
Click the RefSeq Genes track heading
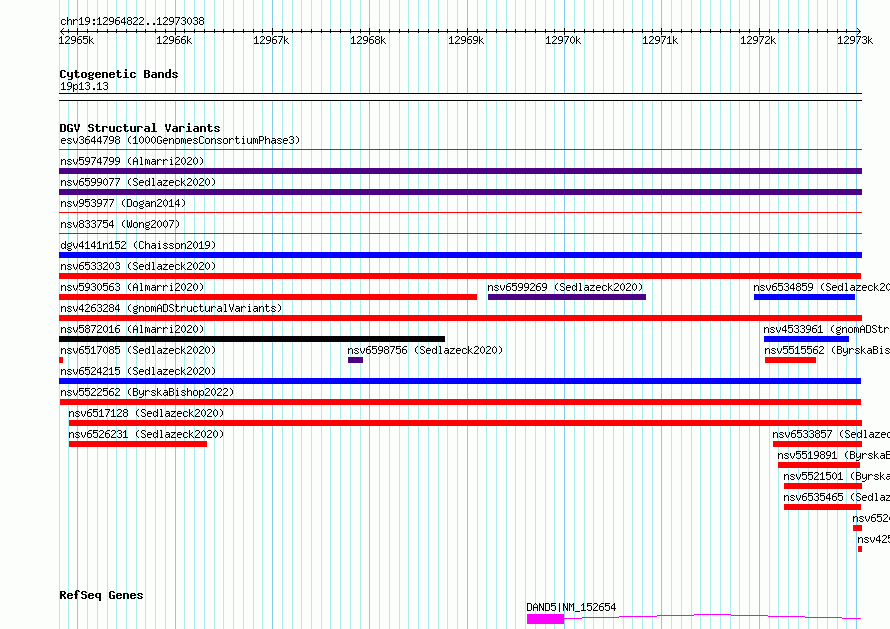[101, 595]
